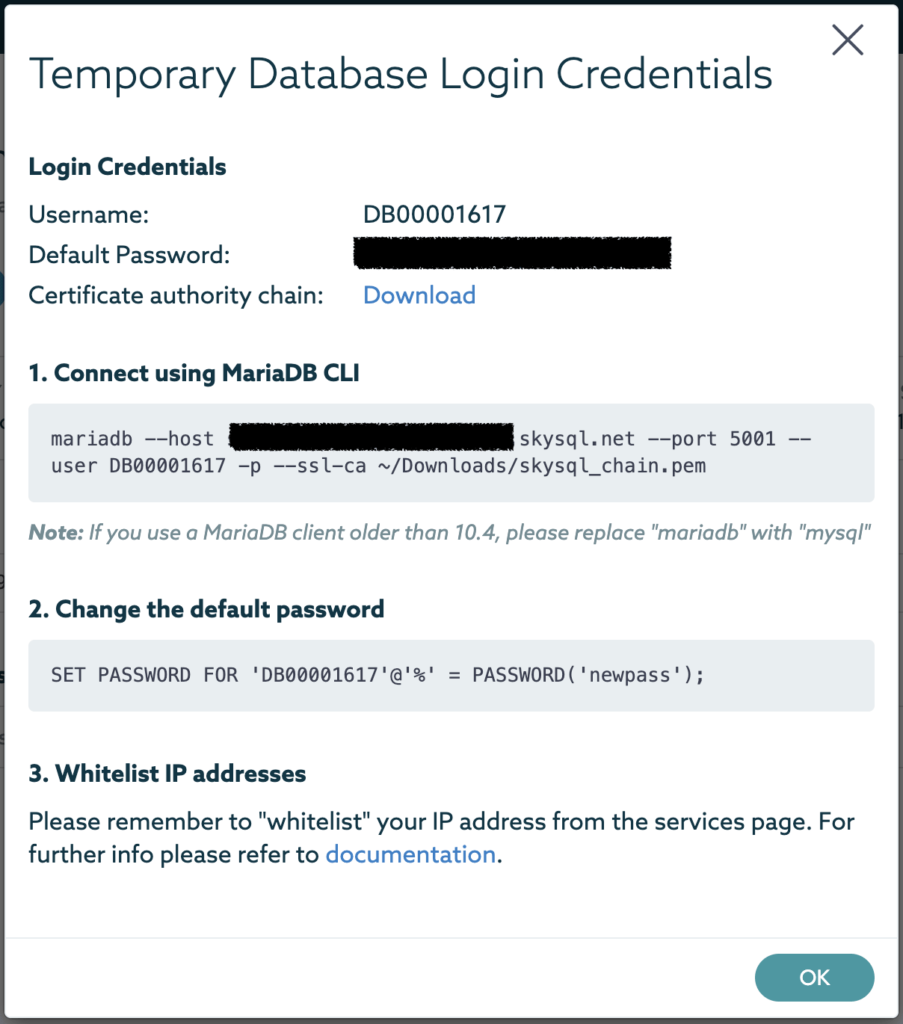The image size is (903, 1024).
Task: Click the username value DB00001617
Action: tap(434, 214)
